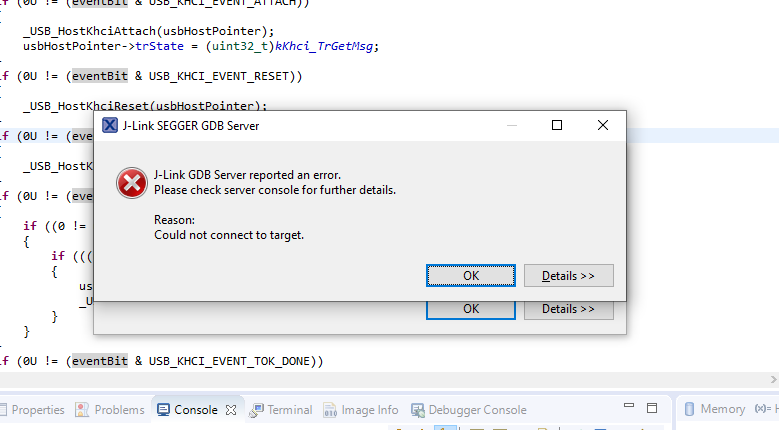Select the Console tab
The image size is (779, 430).
(195, 410)
